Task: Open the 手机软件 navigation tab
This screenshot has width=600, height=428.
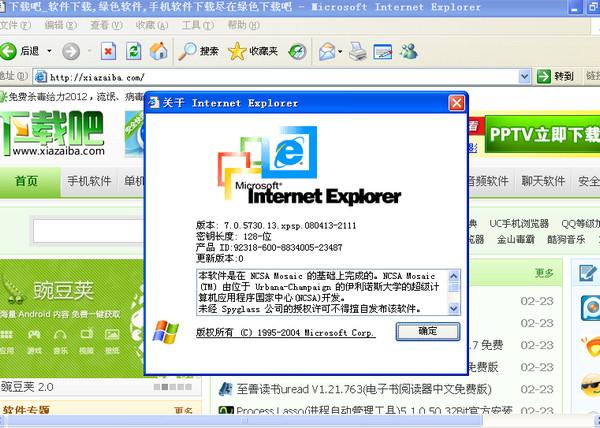Action: tap(89, 181)
